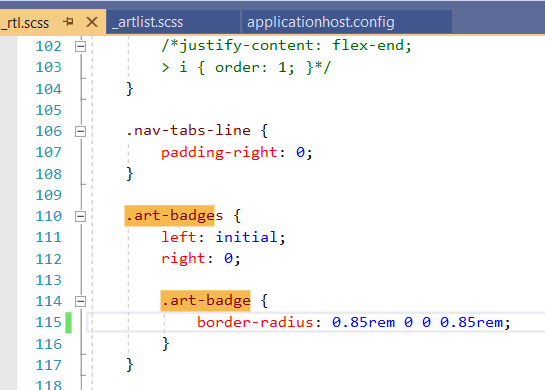The width and height of the screenshot is (545, 390).
Task: Click the highlighted '.art-badge' selector on line 114
Action: pyautogui.click(x=205, y=301)
